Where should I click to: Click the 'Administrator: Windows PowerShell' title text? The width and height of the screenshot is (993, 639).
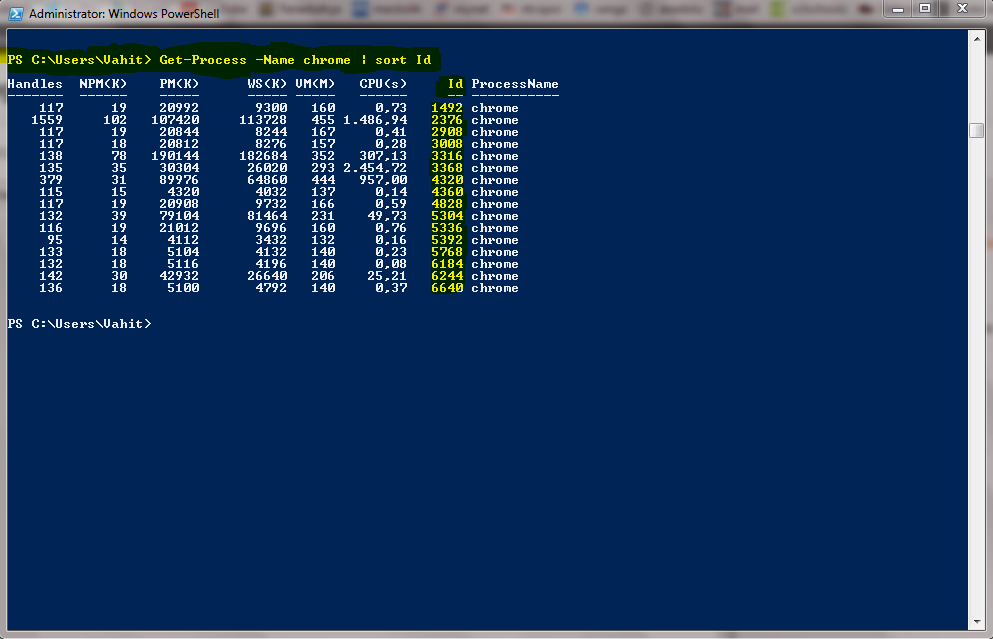[x=124, y=13]
